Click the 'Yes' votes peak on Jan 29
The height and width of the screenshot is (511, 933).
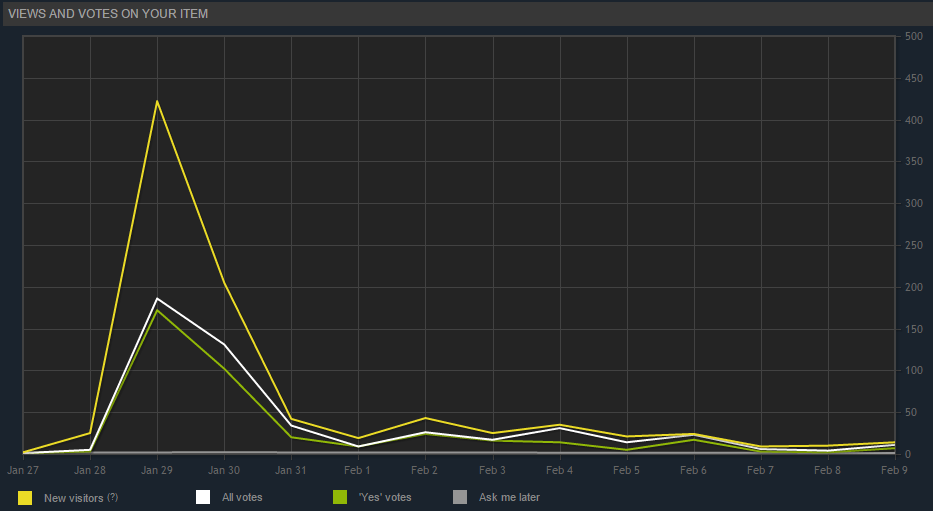[157, 310]
